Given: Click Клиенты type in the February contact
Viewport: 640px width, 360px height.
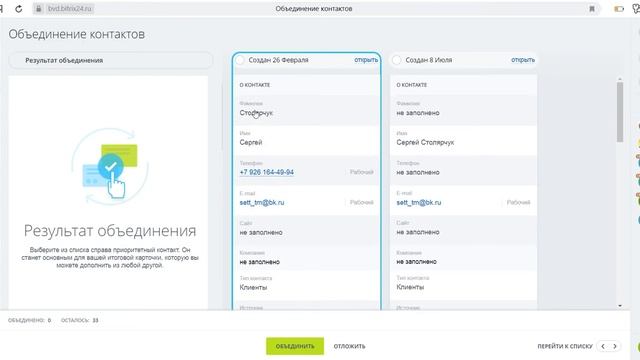Looking at the screenshot, I should coord(253,287).
